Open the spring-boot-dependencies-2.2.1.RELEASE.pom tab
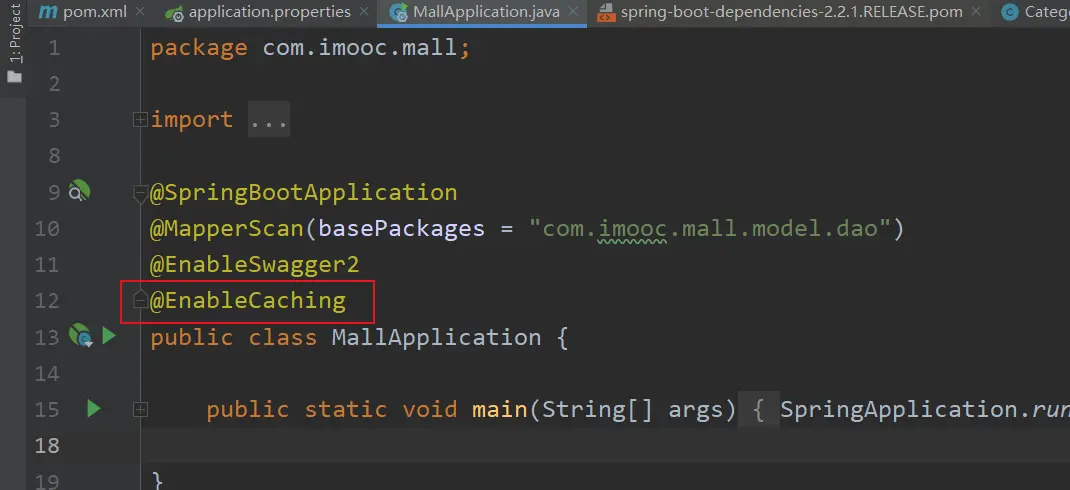 [x=791, y=12]
